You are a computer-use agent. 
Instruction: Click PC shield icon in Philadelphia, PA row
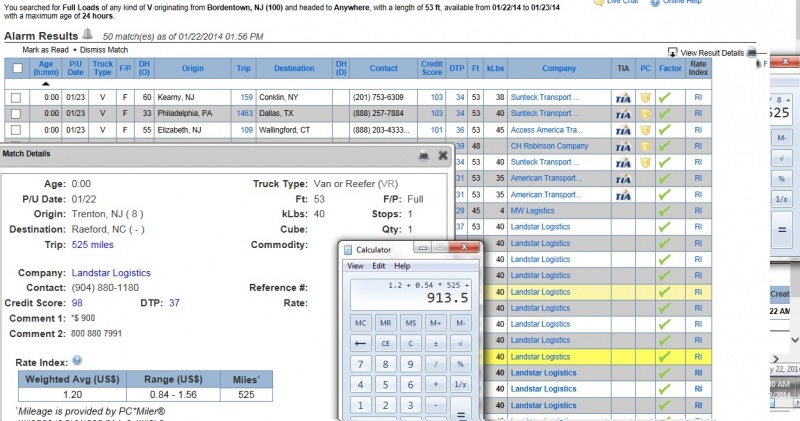[645, 114]
